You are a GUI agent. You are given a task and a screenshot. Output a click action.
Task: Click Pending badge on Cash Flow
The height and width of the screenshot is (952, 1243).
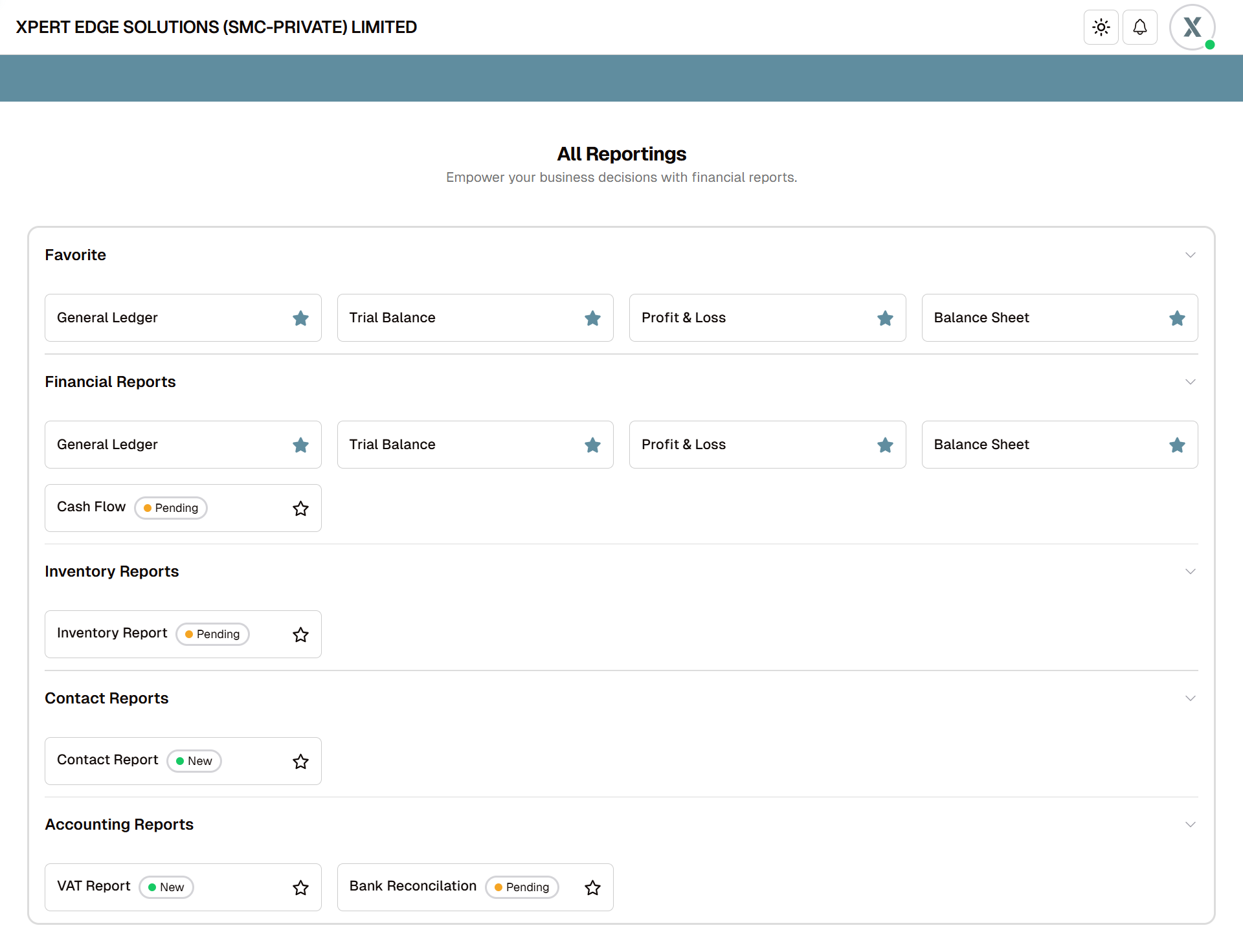(171, 508)
